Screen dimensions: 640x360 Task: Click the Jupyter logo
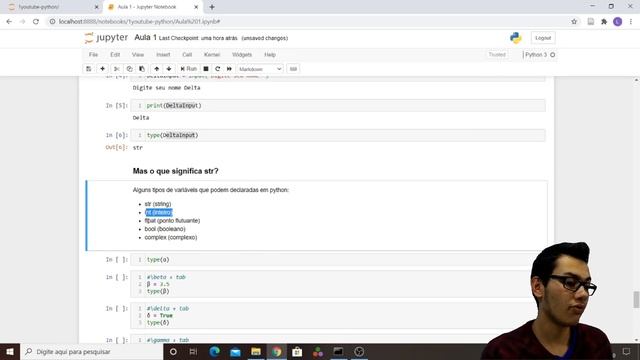point(107,38)
